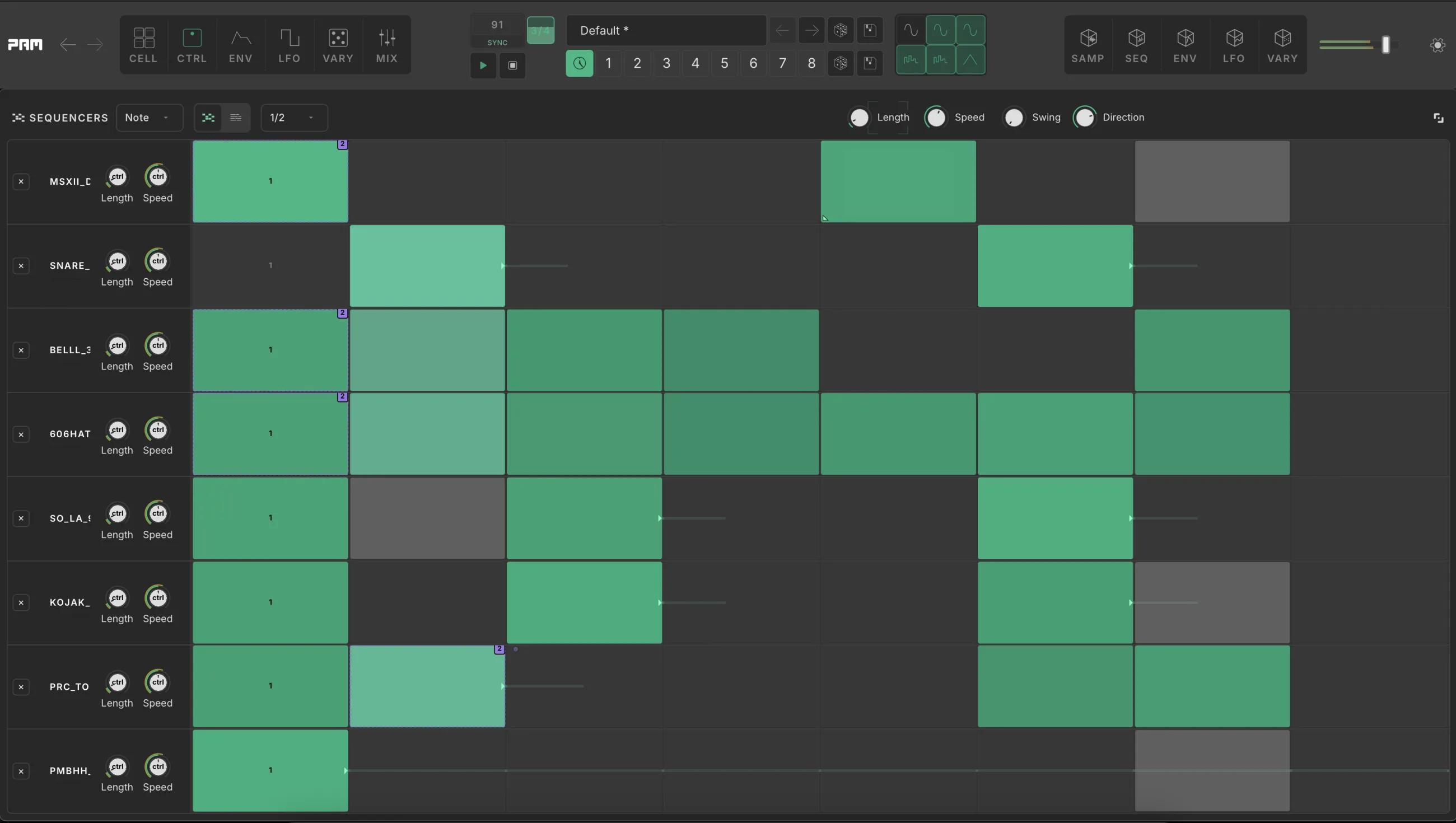
Task: Toggle the triangle wave shape button
Action: click(x=970, y=59)
